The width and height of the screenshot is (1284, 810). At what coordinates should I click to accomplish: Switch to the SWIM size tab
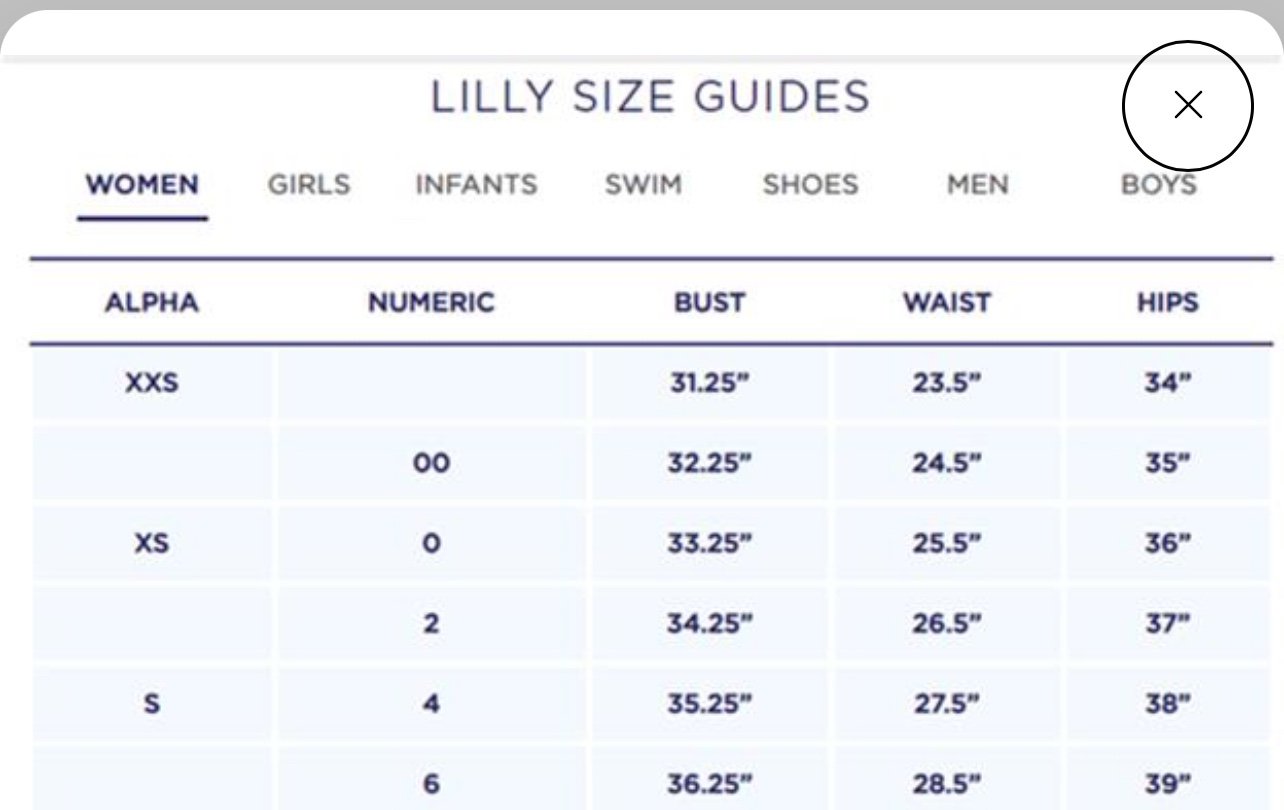(x=643, y=185)
